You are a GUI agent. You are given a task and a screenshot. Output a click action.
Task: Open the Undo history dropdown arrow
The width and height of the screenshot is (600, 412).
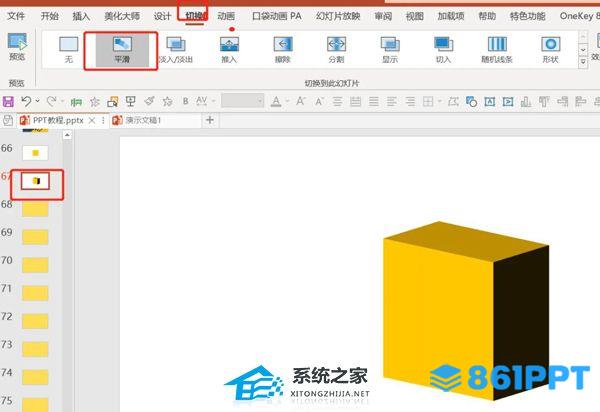click(x=38, y=101)
